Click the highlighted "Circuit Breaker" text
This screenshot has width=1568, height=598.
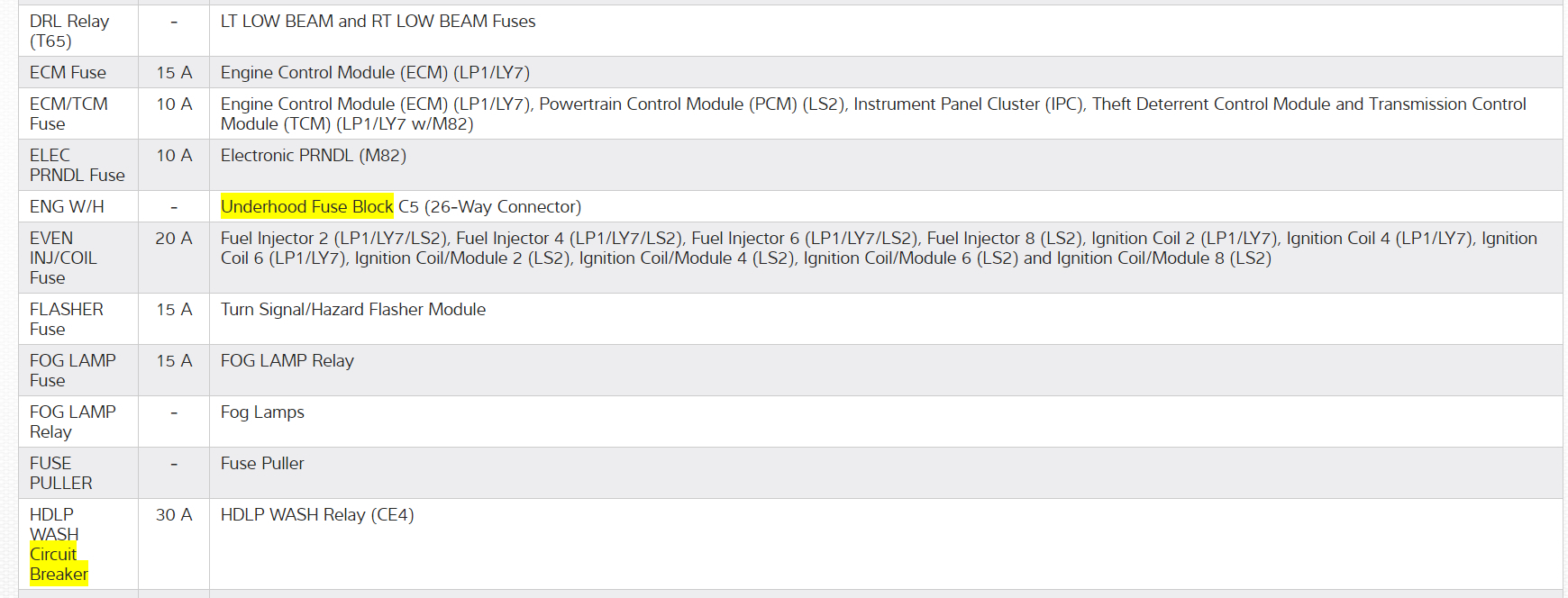click(58, 565)
